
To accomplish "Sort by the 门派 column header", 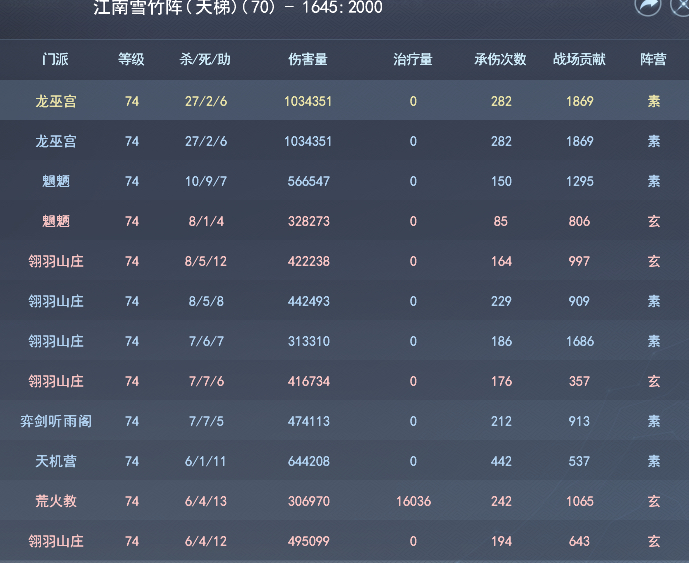I will 55,59.
